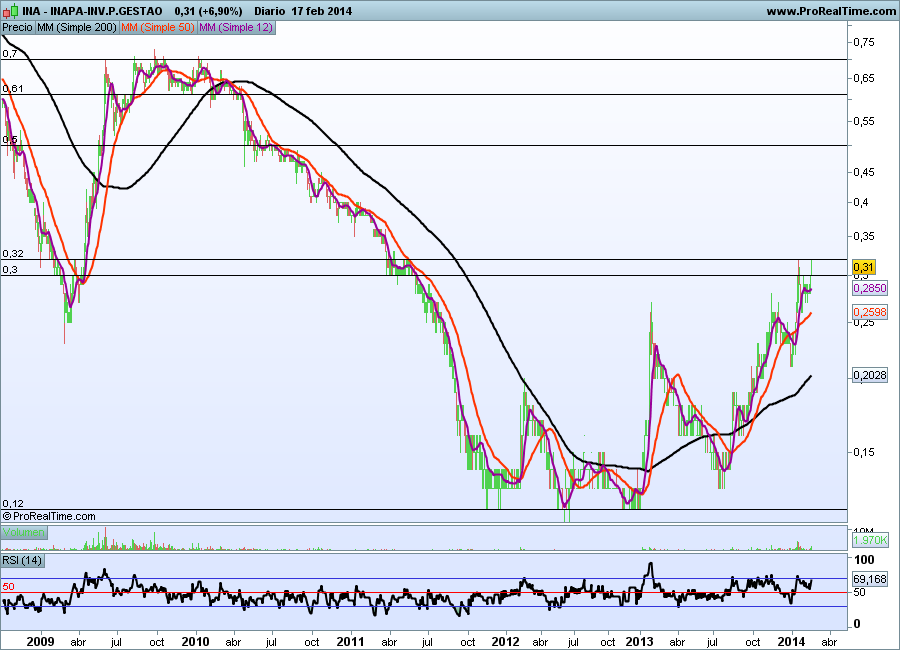Image resolution: width=900 pixels, height=650 pixels.
Task: Click the 2012 year label on time axis
Action: (506, 642)
